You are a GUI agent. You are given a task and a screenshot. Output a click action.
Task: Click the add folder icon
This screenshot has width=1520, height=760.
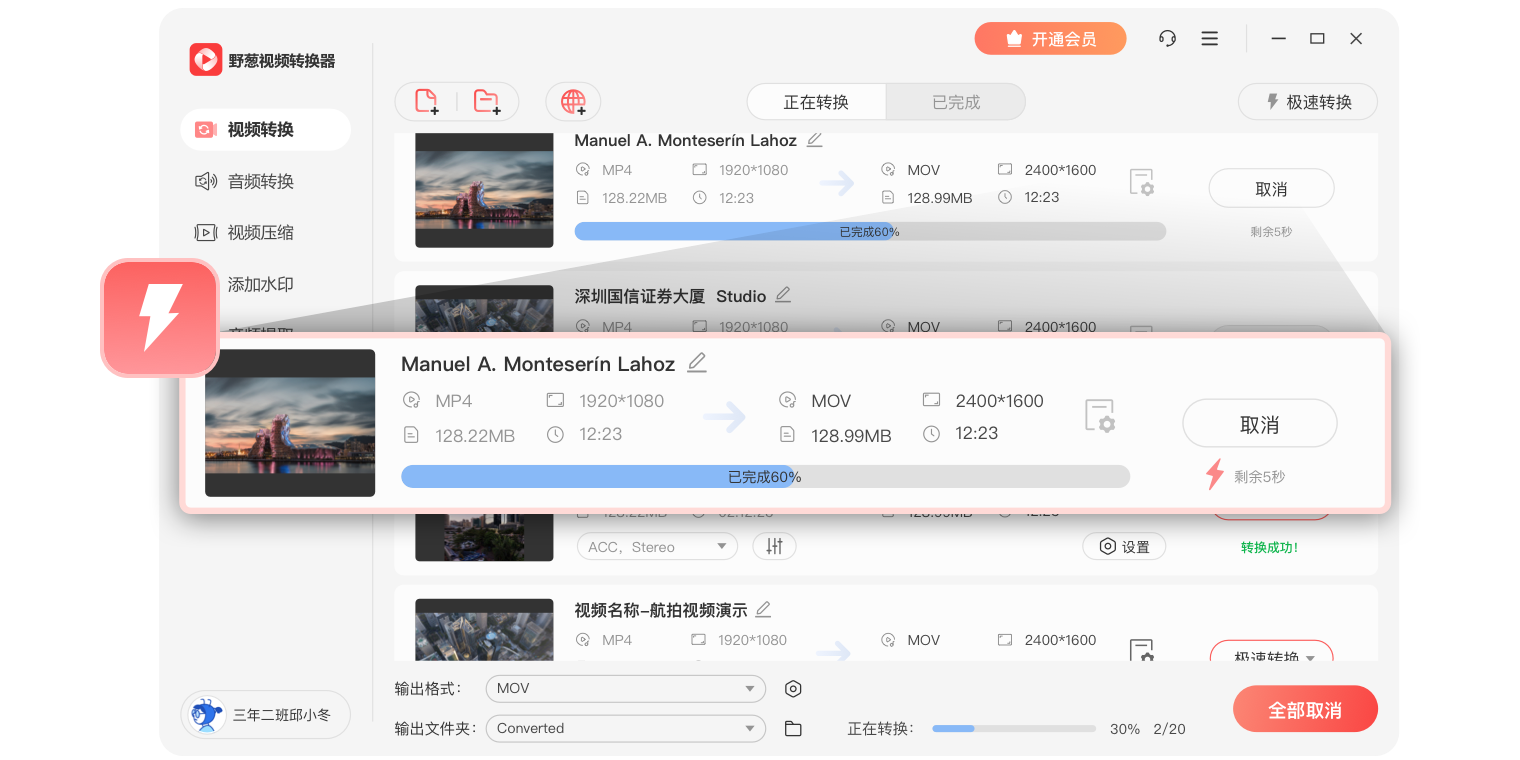pyautogui.click(x=487, y=101)
